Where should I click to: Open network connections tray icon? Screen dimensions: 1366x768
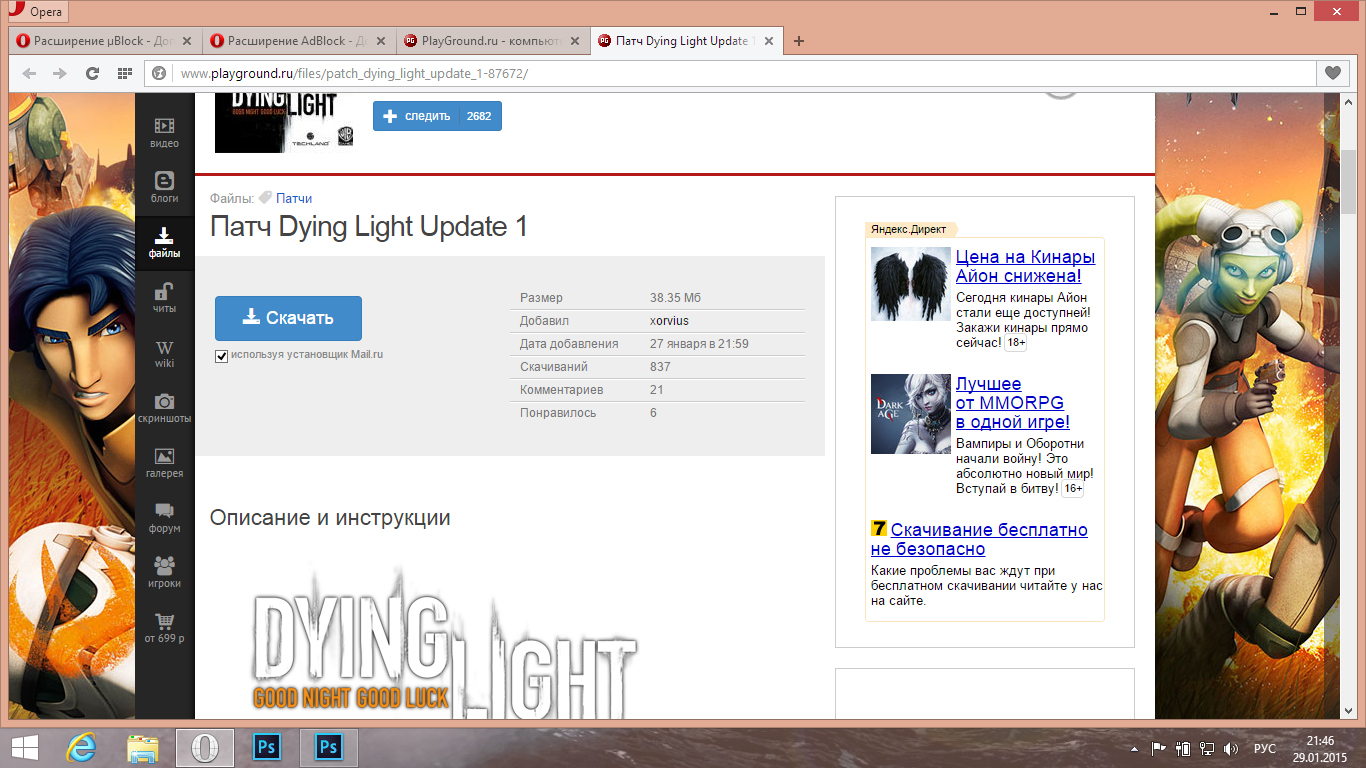point(1208,748)
